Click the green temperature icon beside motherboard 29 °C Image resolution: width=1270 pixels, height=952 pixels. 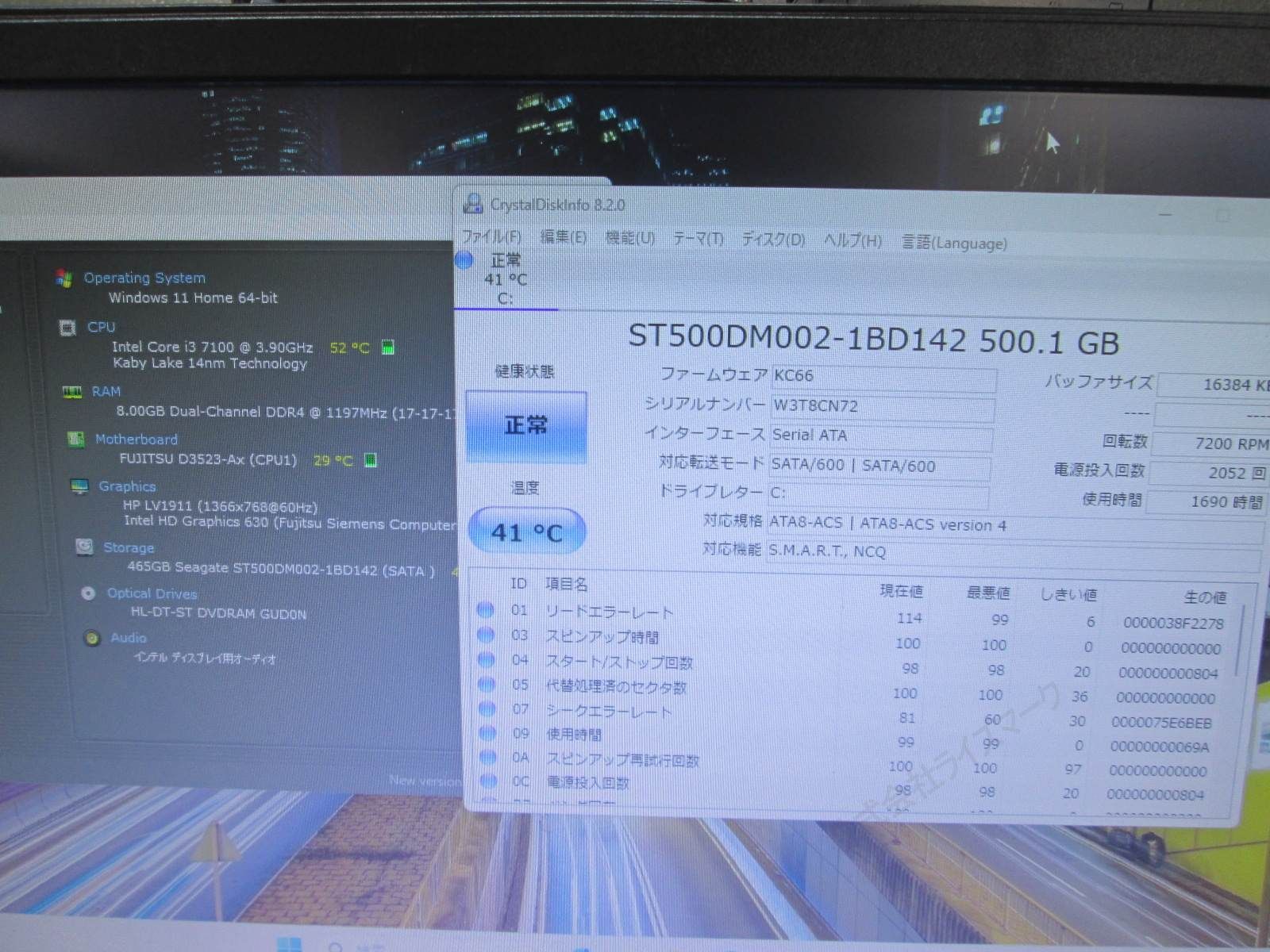pos(370,459)
